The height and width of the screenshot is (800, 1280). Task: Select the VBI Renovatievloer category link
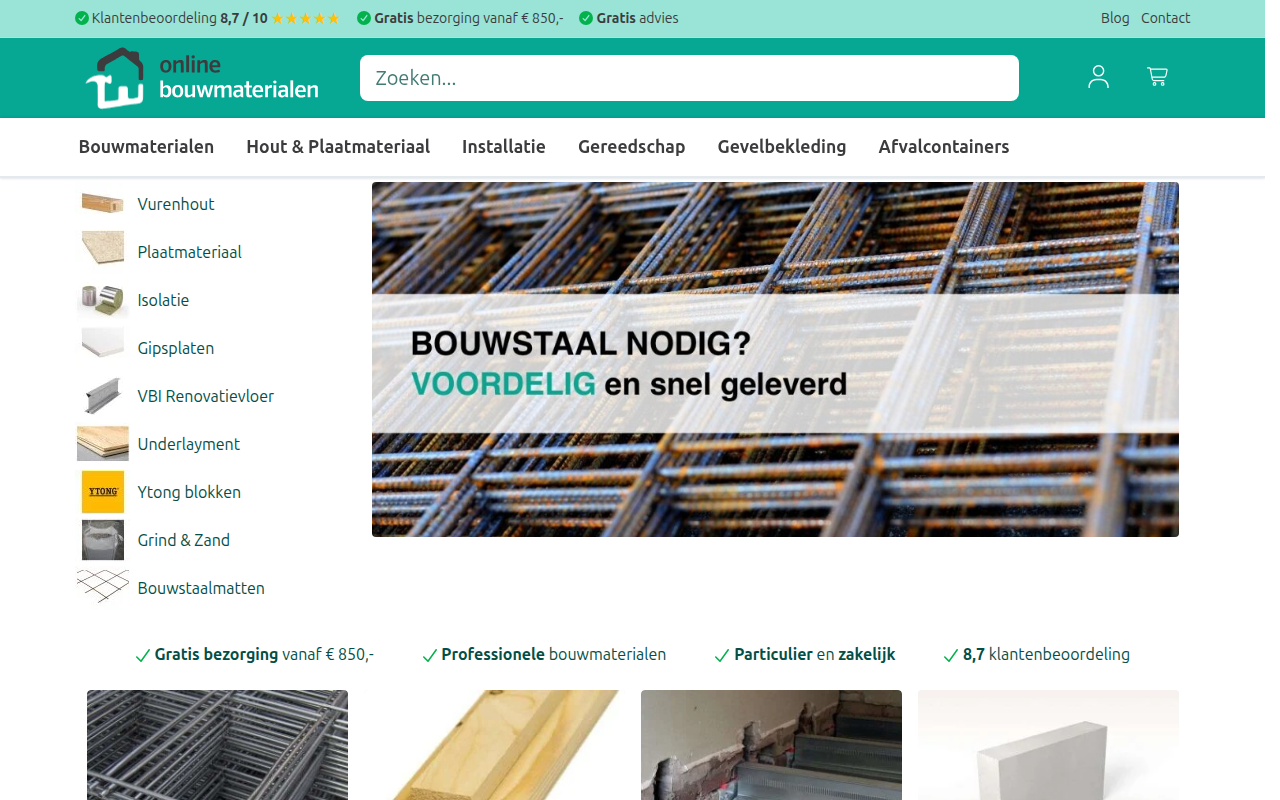[206, 396]
